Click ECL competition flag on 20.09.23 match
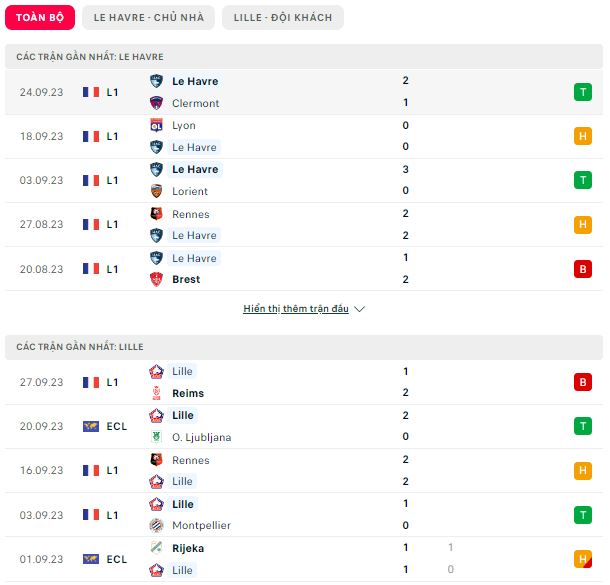This screenshot has width=610, height=585. coord(91,426)
